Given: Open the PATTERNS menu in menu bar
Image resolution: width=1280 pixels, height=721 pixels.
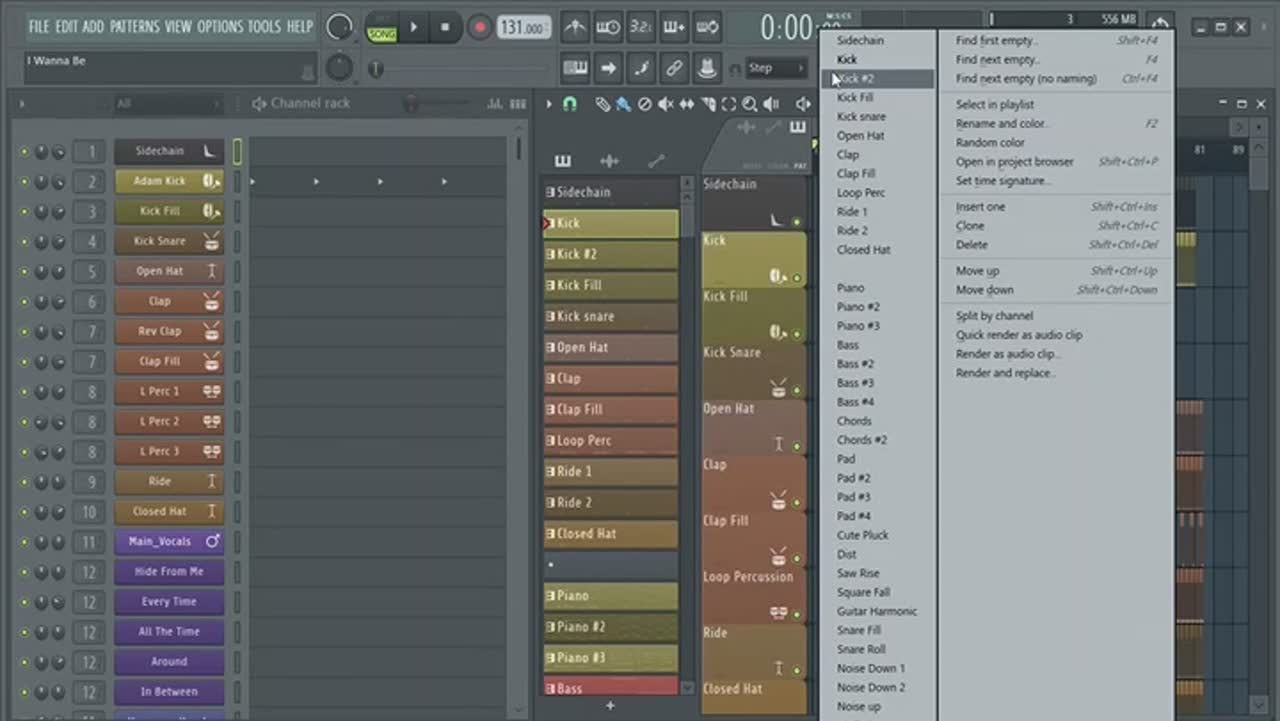Looking at the screenshot, I should point(133,27).
